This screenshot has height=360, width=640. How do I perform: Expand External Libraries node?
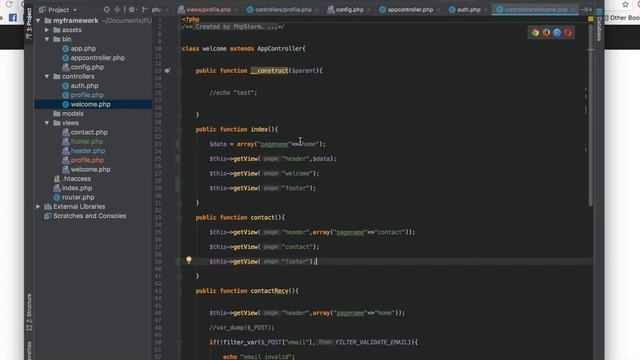38,207
